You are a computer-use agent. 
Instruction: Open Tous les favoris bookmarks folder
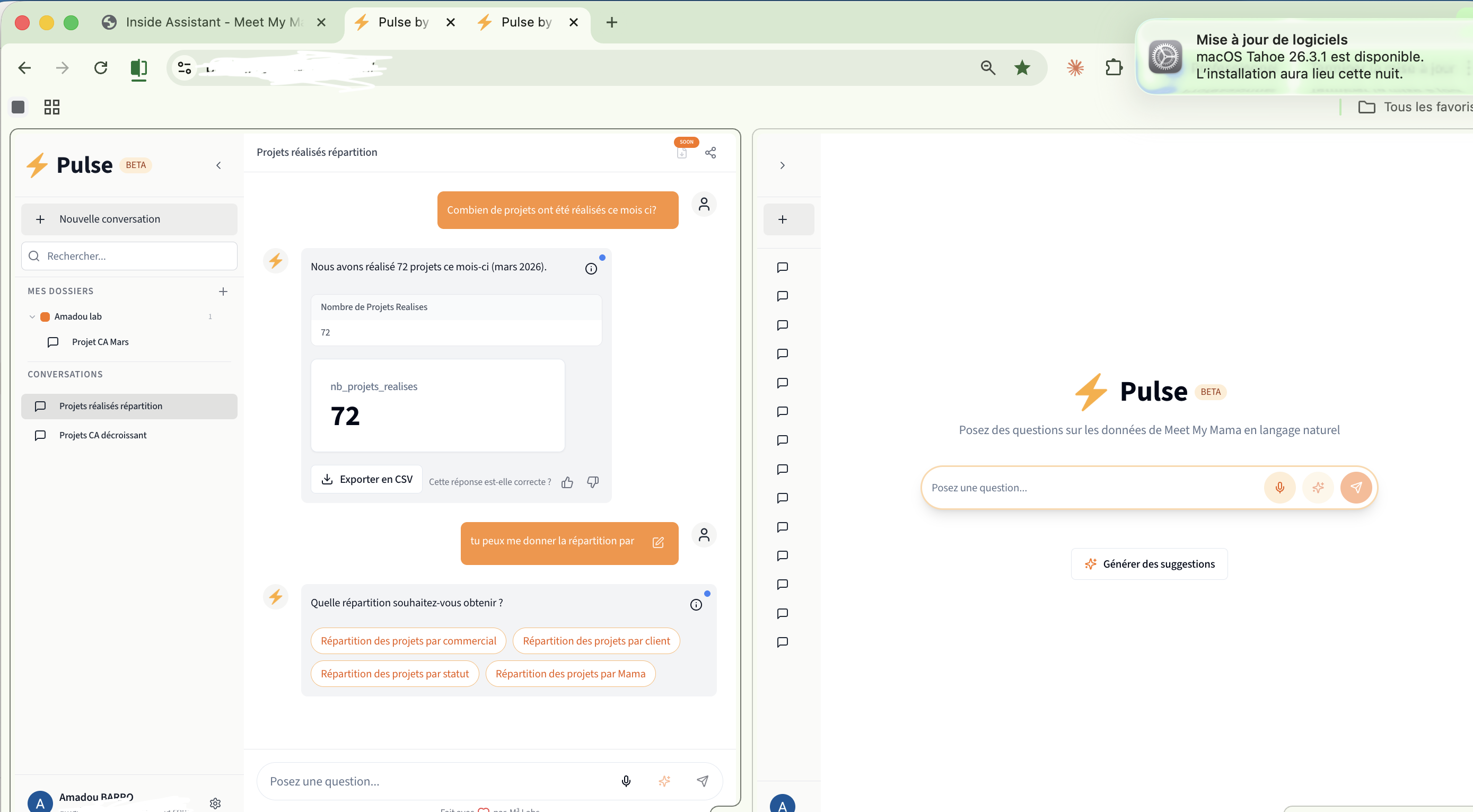pyautogui.click(x=1415, y=107)
